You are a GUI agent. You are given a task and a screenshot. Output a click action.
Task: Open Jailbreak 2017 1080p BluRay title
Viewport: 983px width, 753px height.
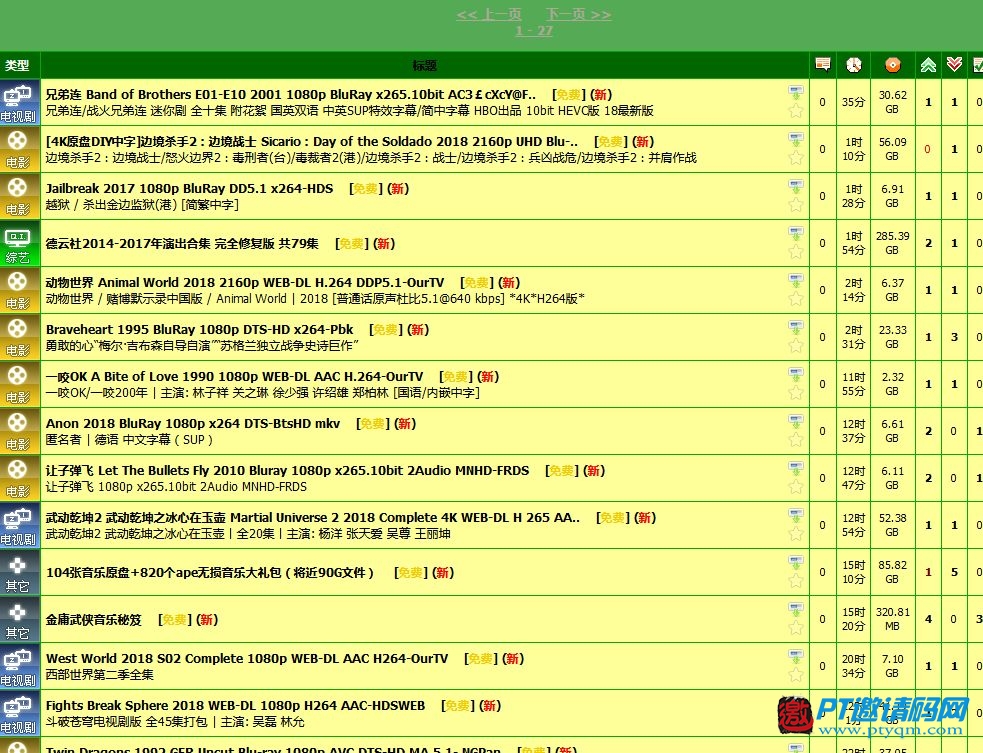pos(189,189)
